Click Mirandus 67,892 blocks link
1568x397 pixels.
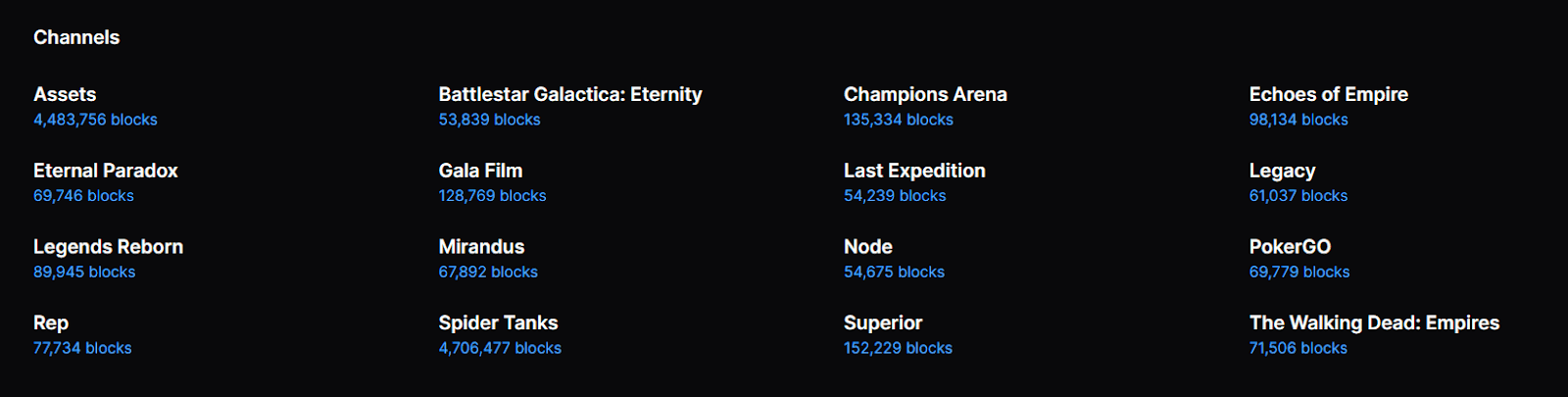(x=488, y=273)
